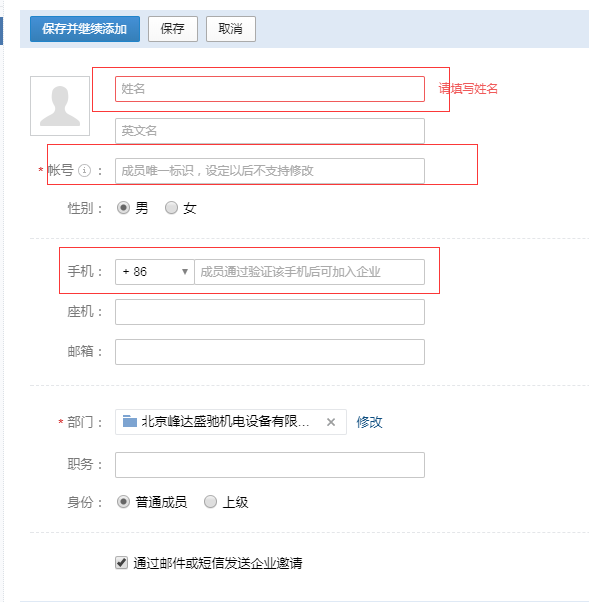Viewport: 589px width, 602px height.
Task: Uncheck 通过邮件或短信发送企业邀请 checkbox
Action: point(121,563)
